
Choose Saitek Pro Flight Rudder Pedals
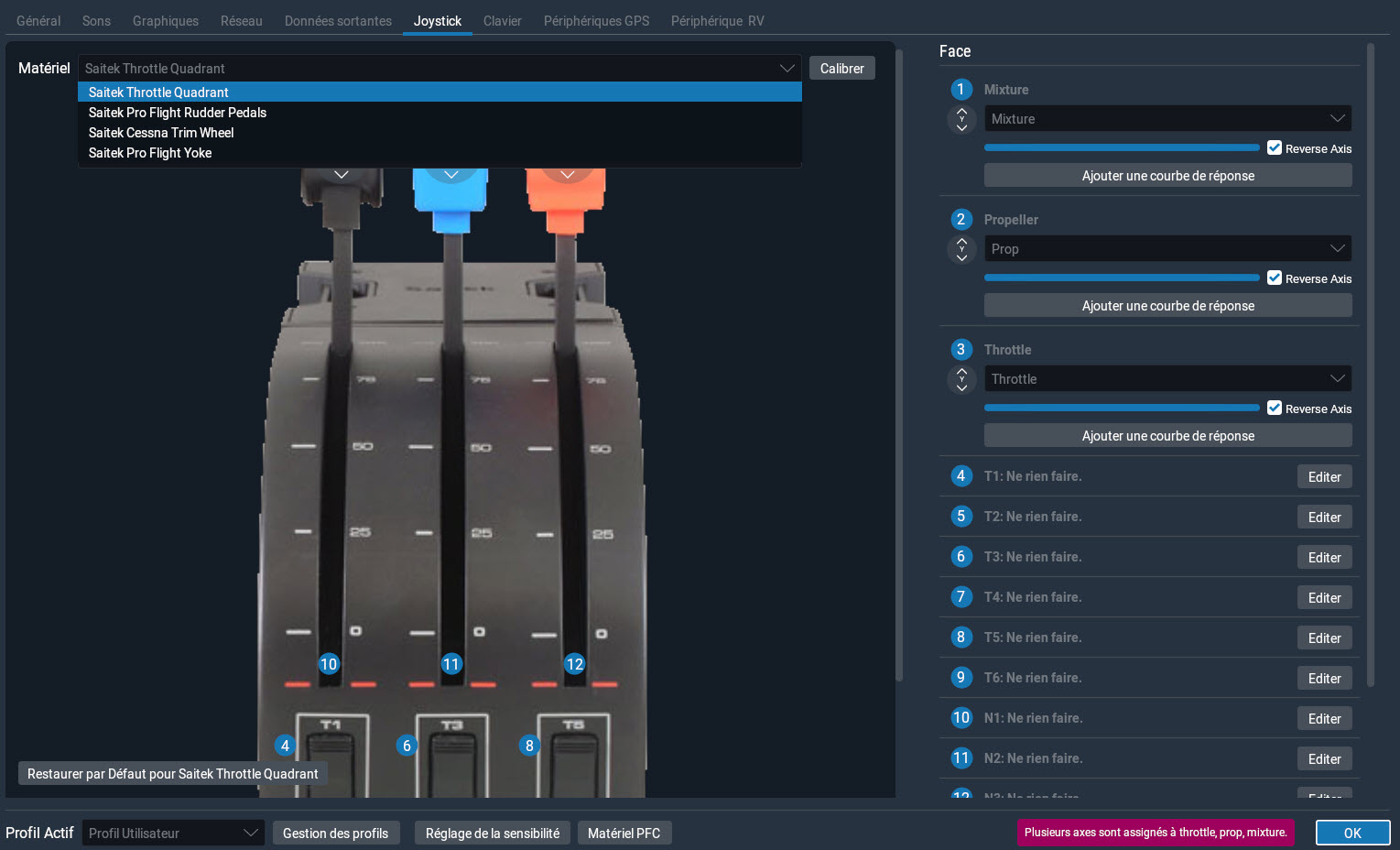[x=440, y=113]
